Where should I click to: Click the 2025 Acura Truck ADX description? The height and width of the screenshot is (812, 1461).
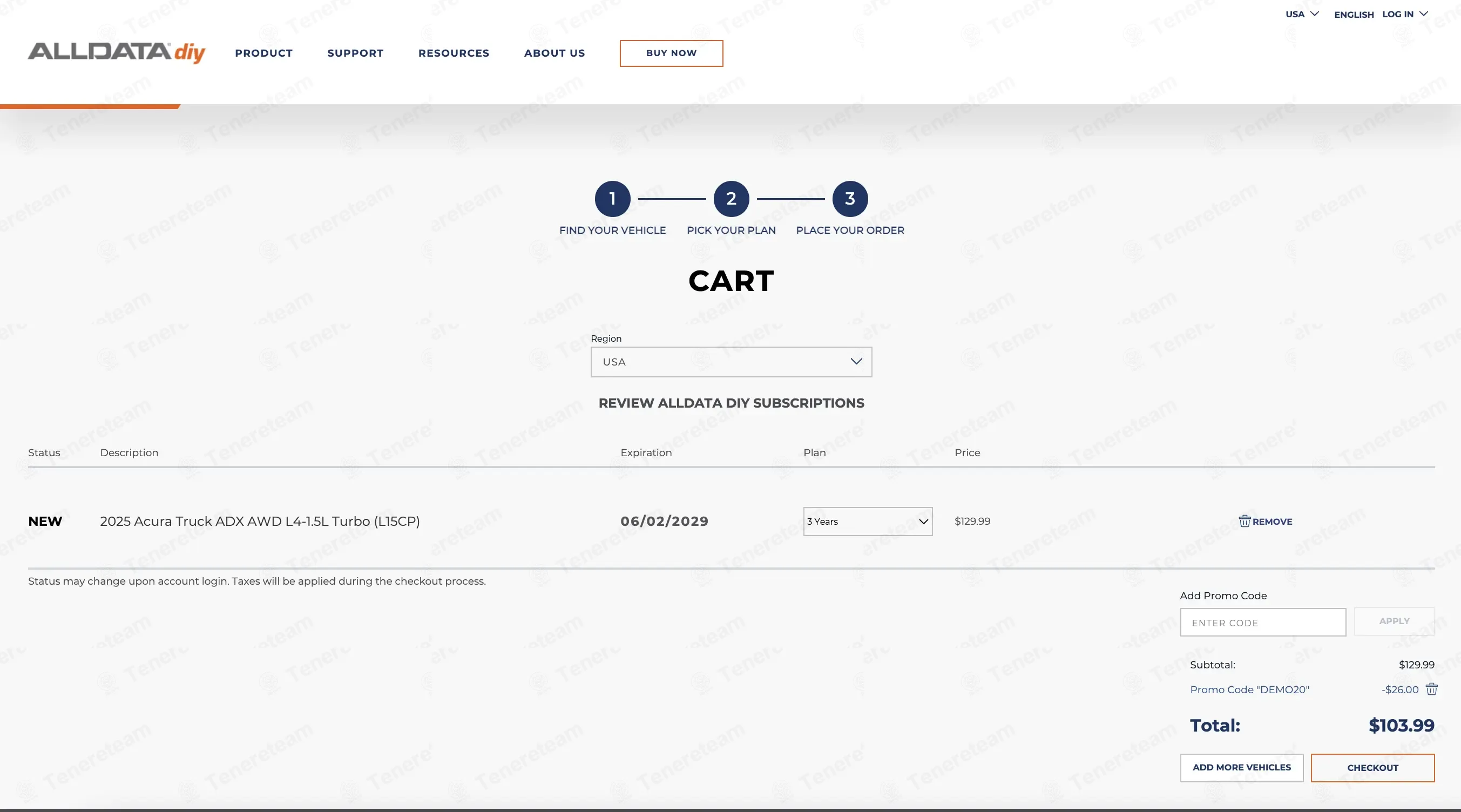[260, 521]
